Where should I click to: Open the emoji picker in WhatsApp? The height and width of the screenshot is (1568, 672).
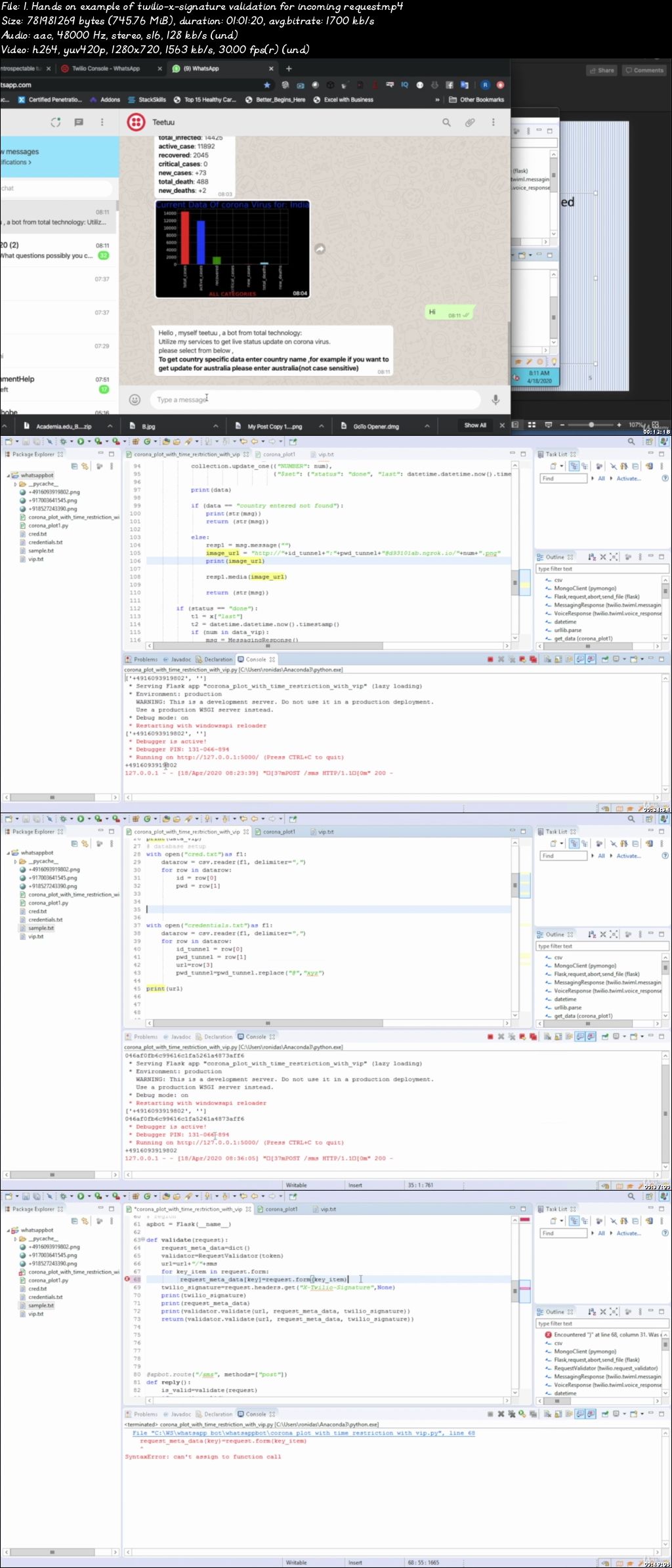(x=135, y=399)
